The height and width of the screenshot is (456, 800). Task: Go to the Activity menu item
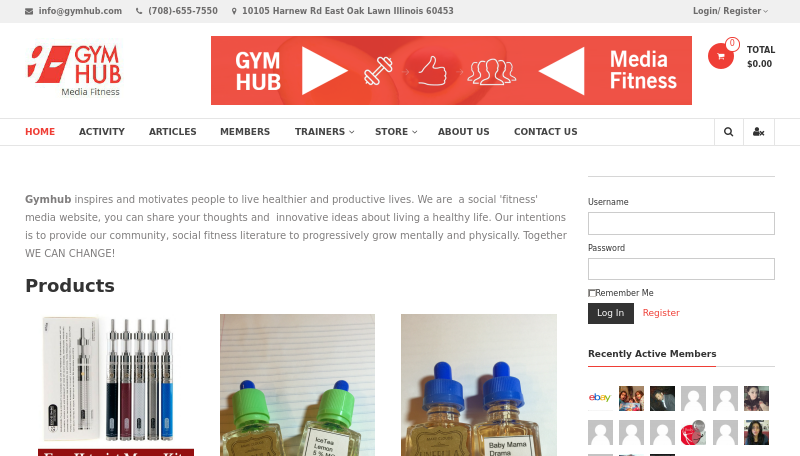pos(102,132)
